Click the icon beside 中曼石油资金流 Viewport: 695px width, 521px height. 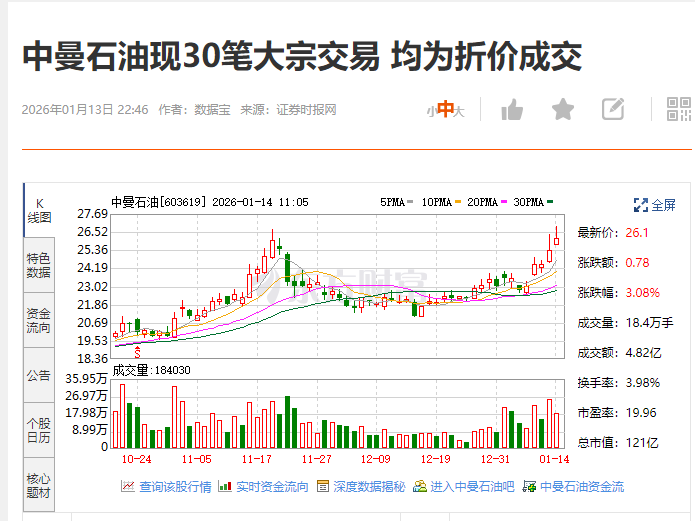click(x=529, y=486)
